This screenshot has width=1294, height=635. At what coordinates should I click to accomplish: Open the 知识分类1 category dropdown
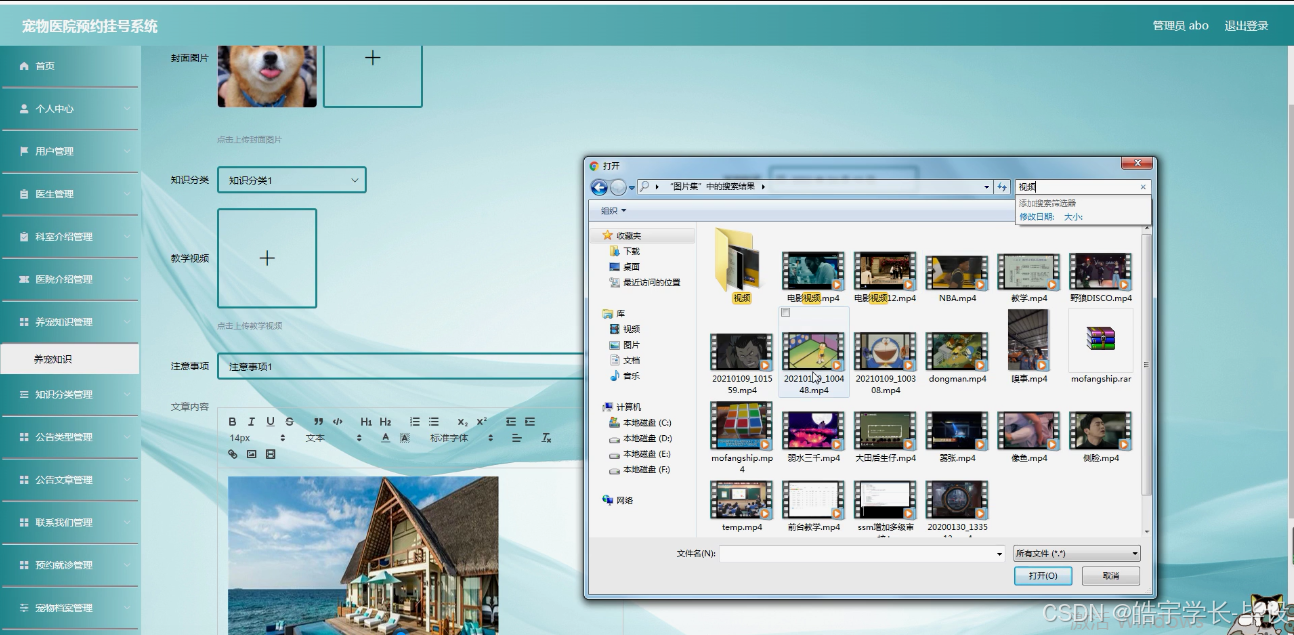click(x=292, y=180)
